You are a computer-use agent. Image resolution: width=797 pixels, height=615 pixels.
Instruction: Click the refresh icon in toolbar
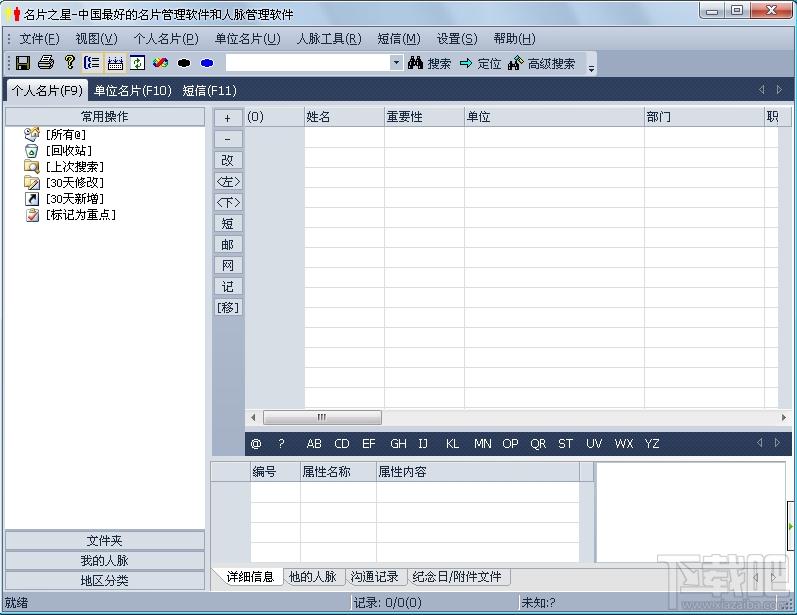pyautogui.click(x=137, y=63)
